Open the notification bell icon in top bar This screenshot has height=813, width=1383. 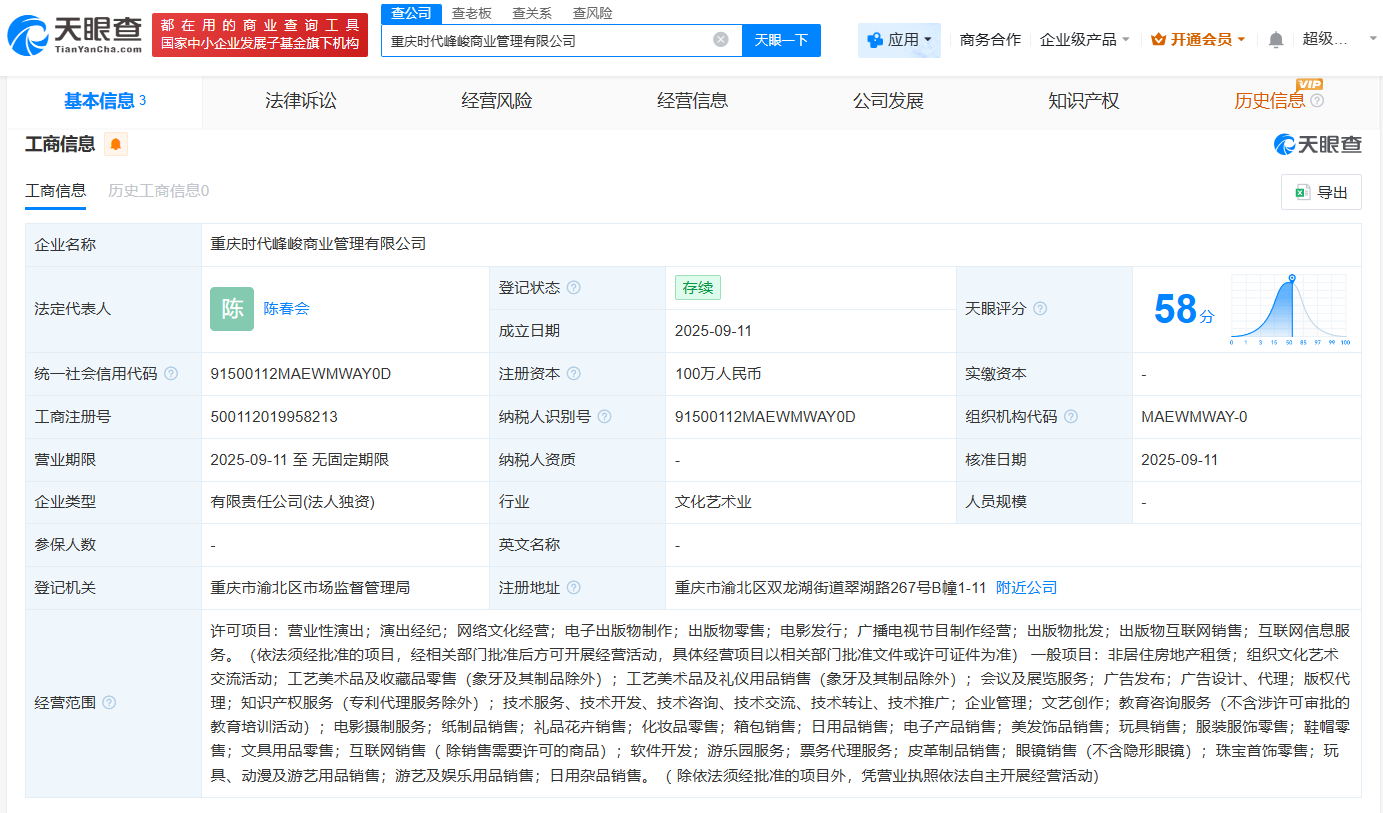pos(1277,37)
